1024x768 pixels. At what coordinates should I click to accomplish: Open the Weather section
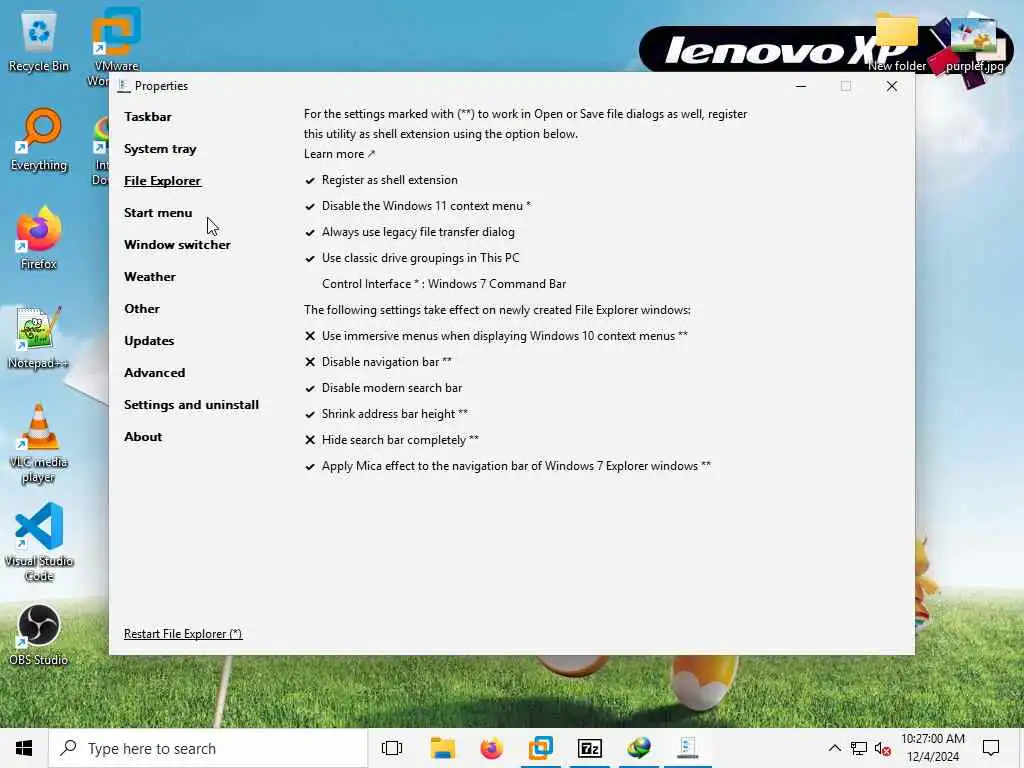150,277
